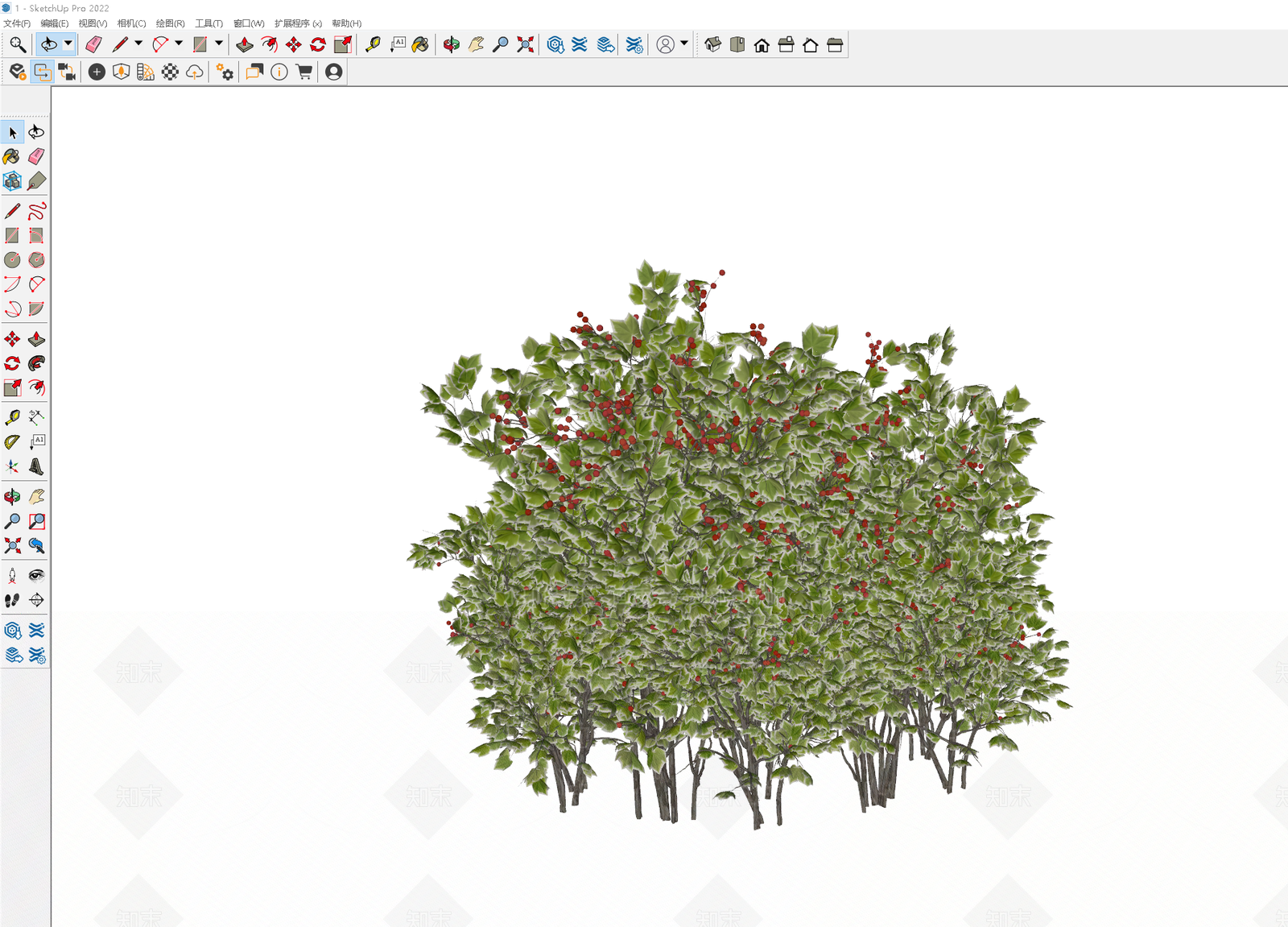The image size is (1288, 927).
Task: Click the cloud upload icon
Action: pyautogui.click(x=195, y=72)
